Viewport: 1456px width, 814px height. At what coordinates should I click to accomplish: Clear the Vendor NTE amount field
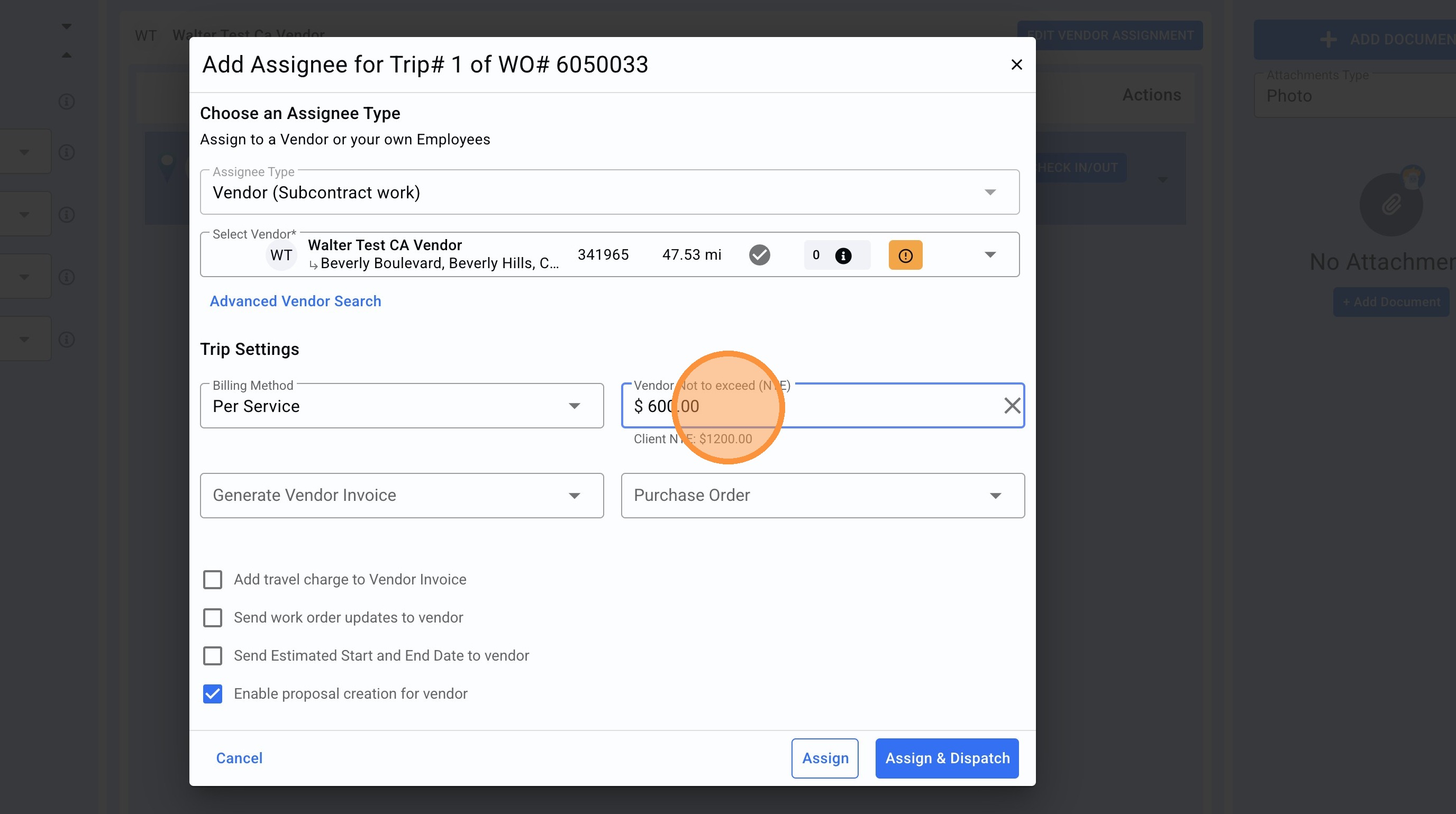pyautogui.click(x=1011, y=406)
